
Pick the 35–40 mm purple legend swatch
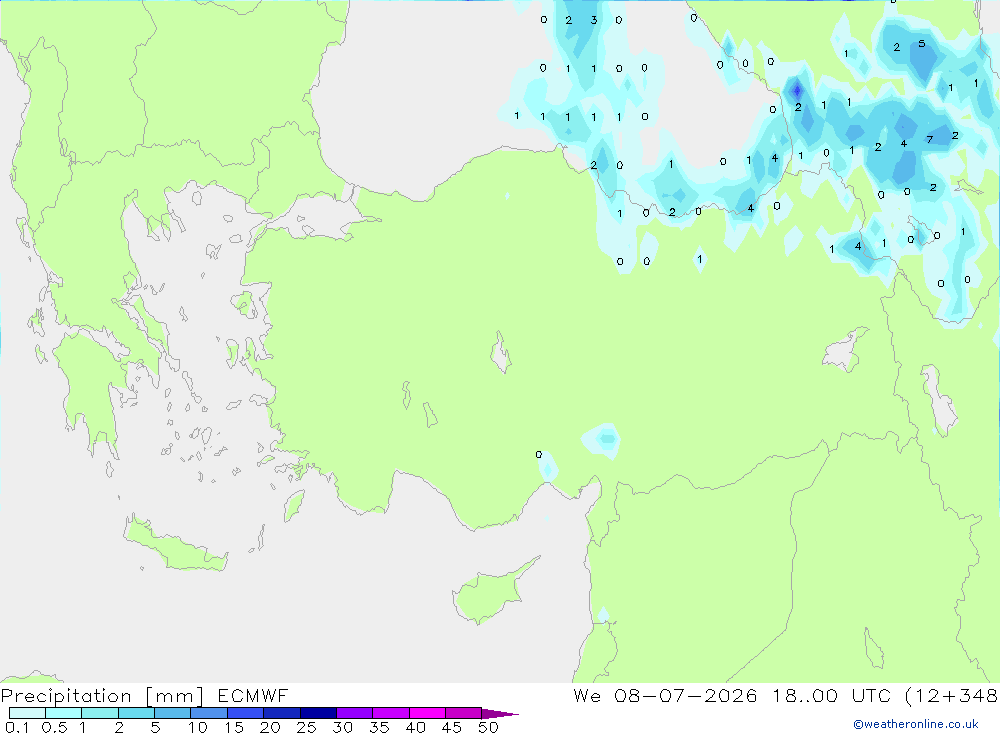tap(390, 713)
